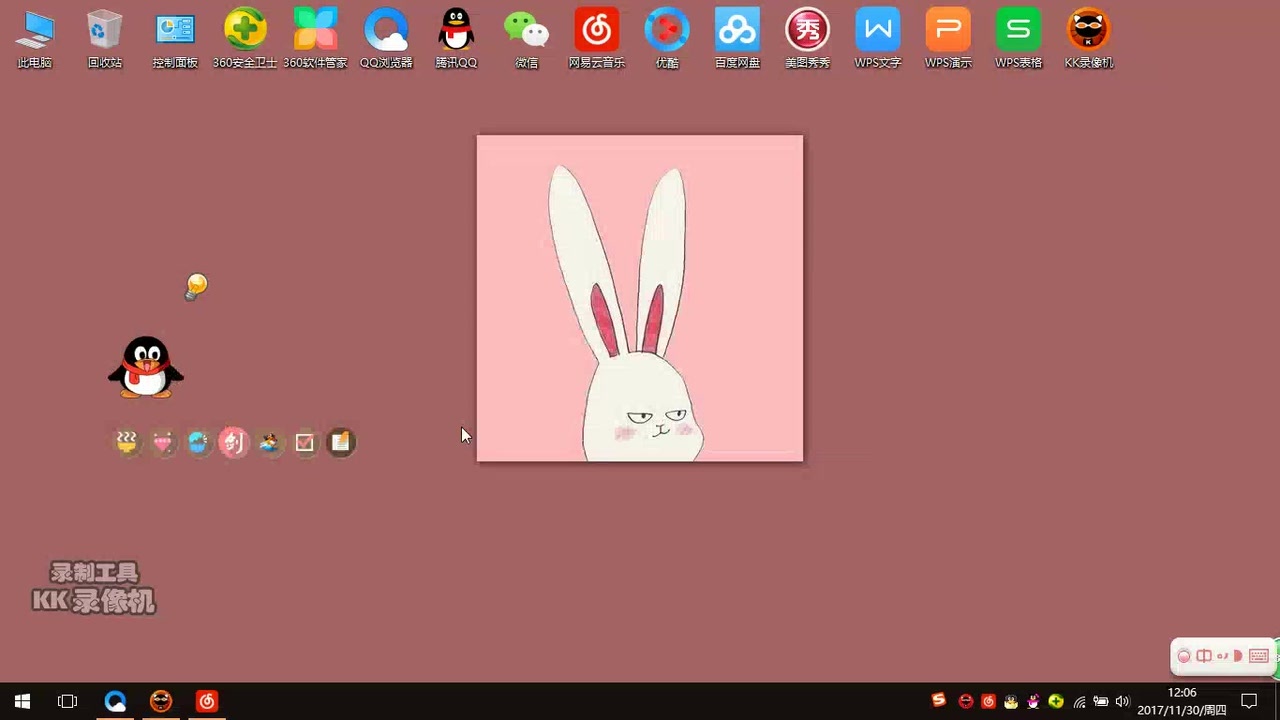1280x720 pixels.
Task: Open the IME soft keyboard icon
Action: click(x=1259, y=656)
